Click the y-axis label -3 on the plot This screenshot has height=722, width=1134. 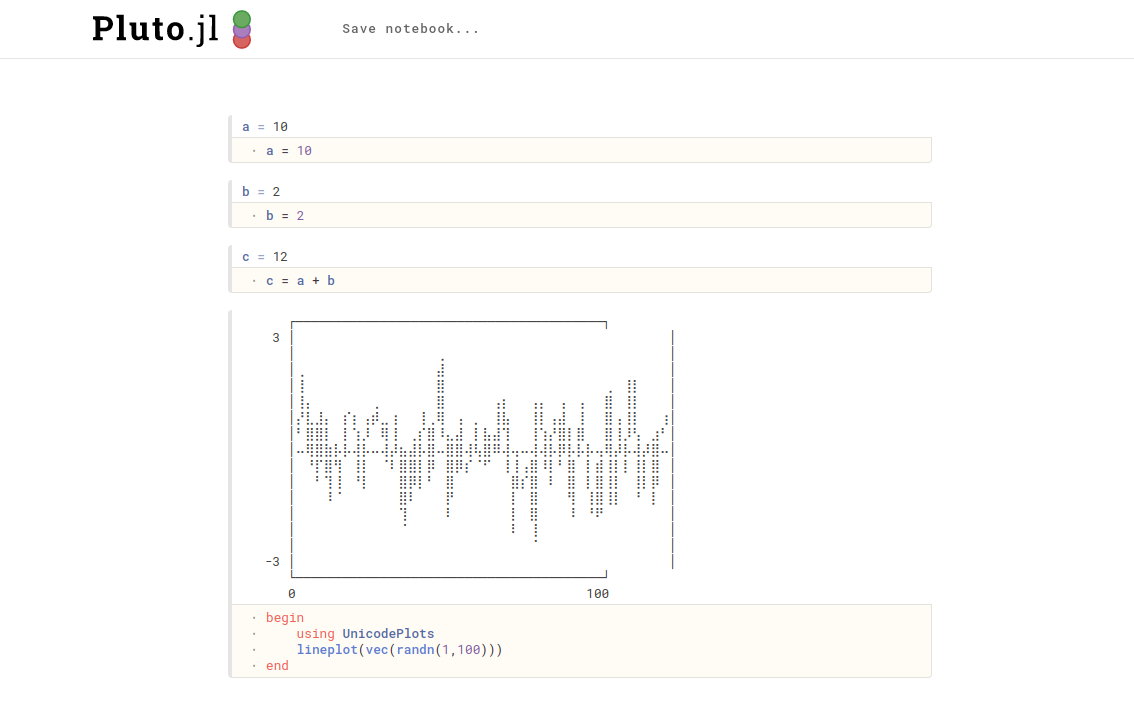click(x=273, y=561)
